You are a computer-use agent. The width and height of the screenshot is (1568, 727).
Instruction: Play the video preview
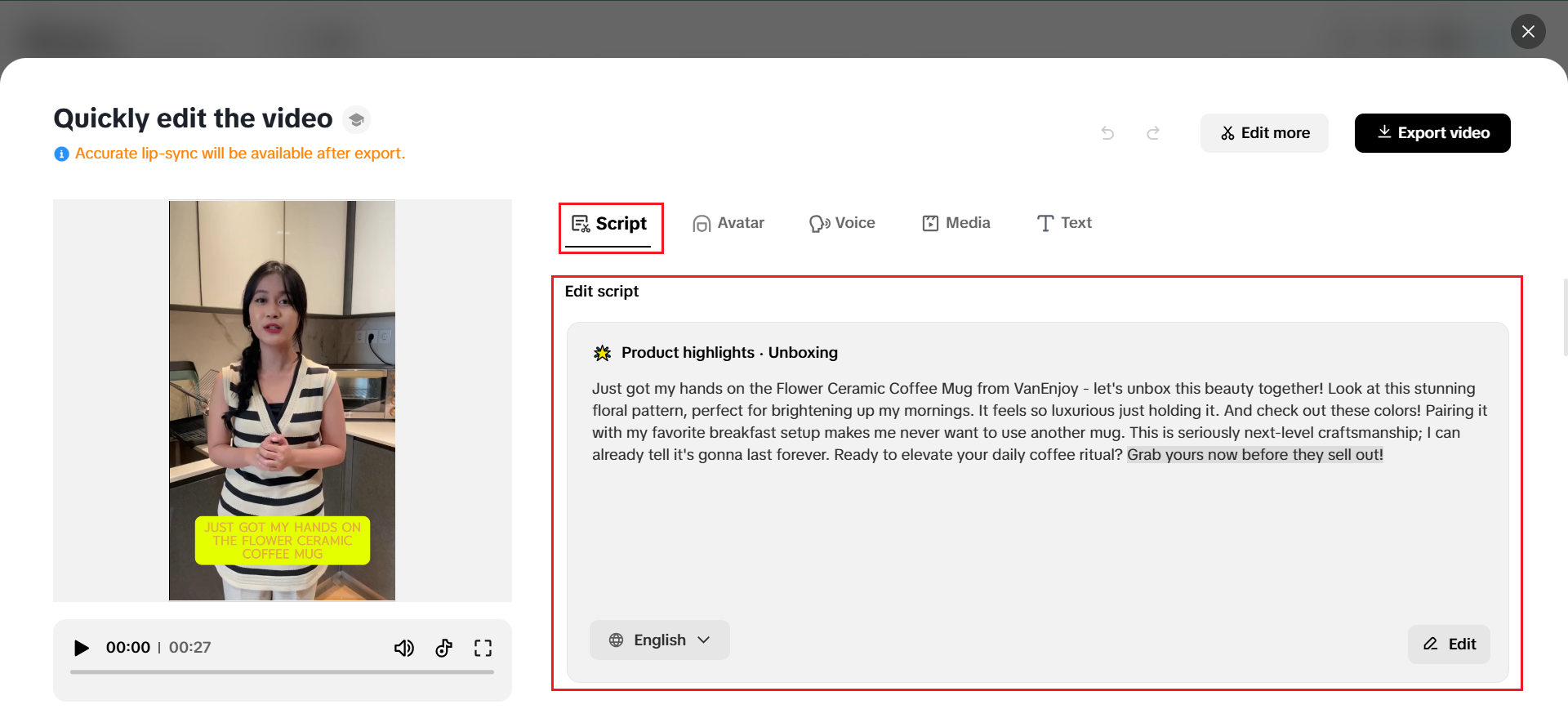[82, 648]
